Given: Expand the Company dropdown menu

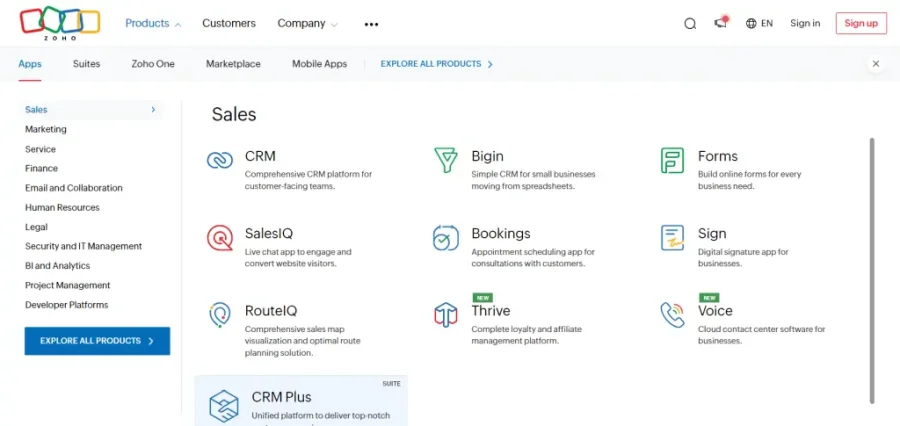Looking at the screenshot, I should click(307, 23).
